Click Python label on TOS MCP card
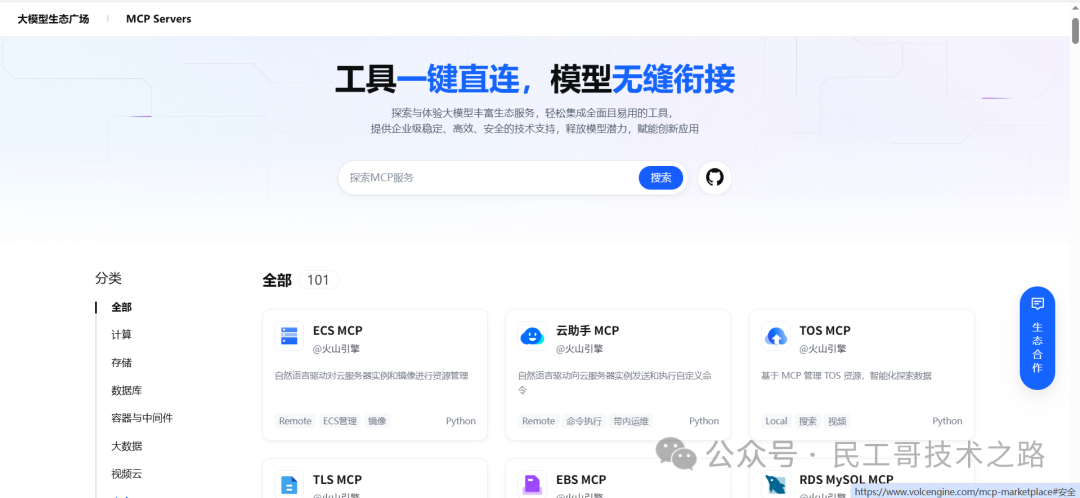 [x=947, y=421]
